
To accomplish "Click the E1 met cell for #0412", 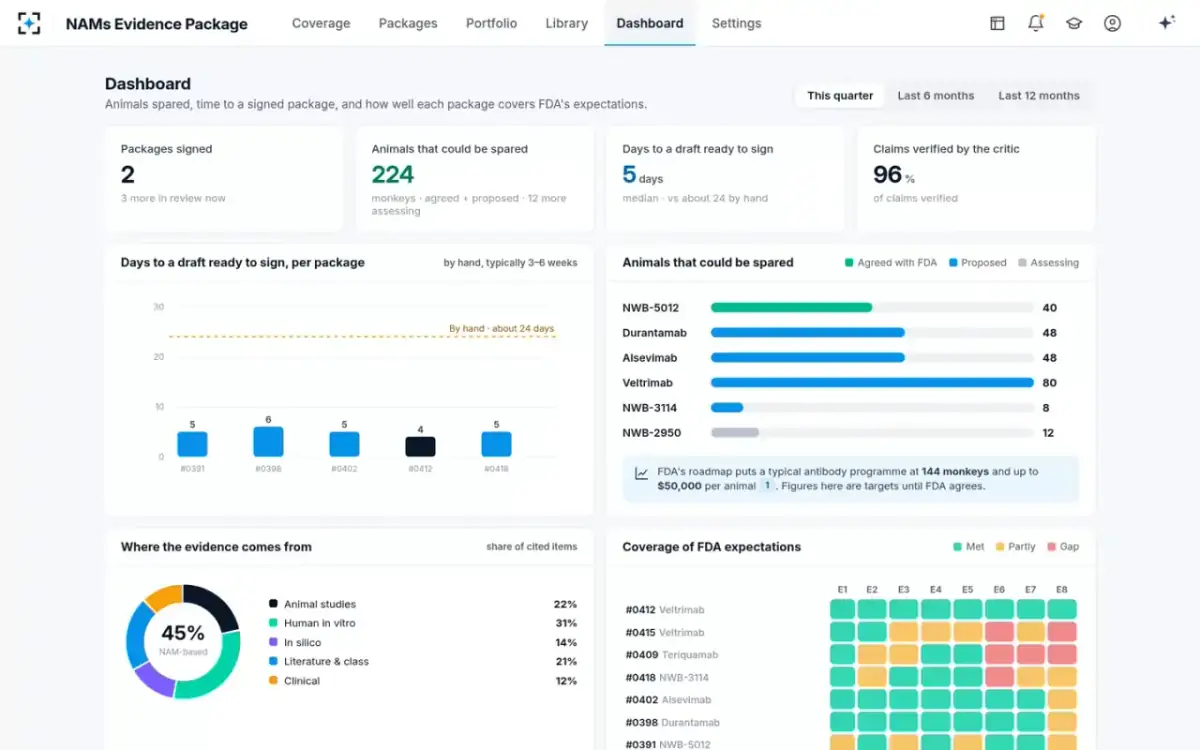I will tap(843, 609).
